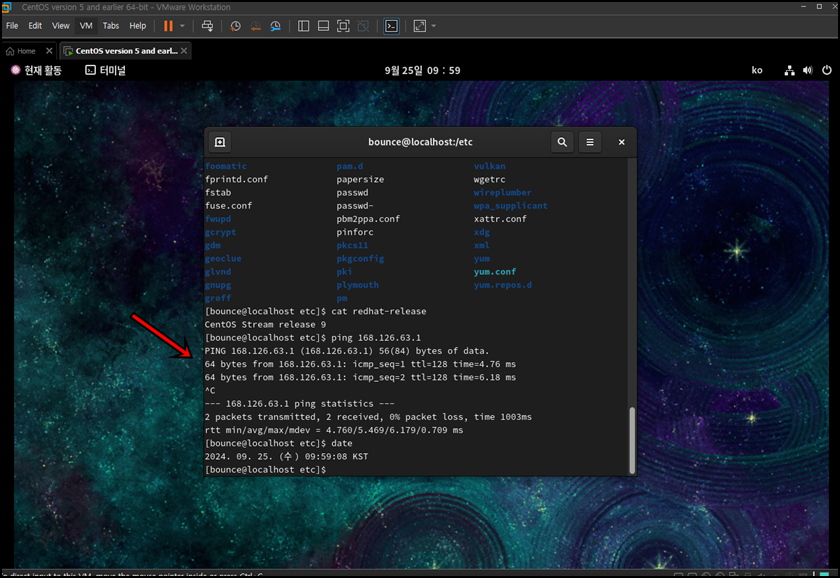The width and height of the screenshot is (840, 578).
Task: Click the network status icon in GNOME bar
Action: click(x=790, y=70)
